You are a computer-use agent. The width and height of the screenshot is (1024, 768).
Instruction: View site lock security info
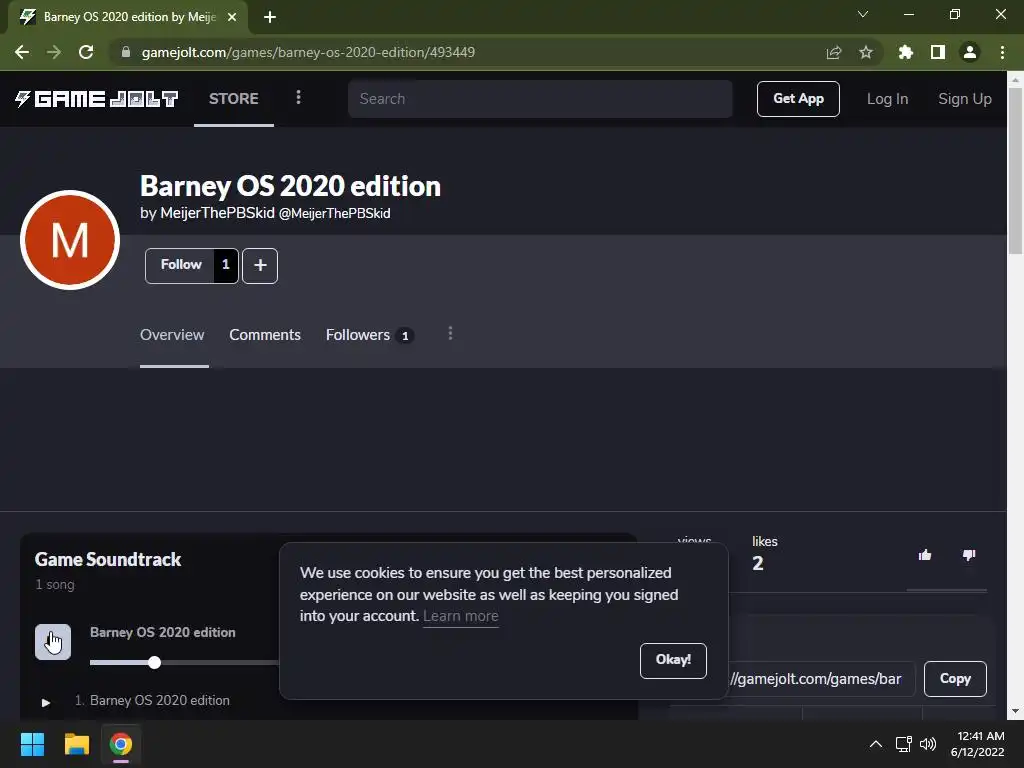pos(126,52)
